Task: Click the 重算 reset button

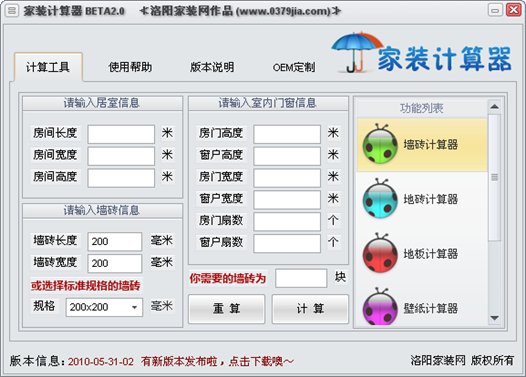Action: (226, 309)
